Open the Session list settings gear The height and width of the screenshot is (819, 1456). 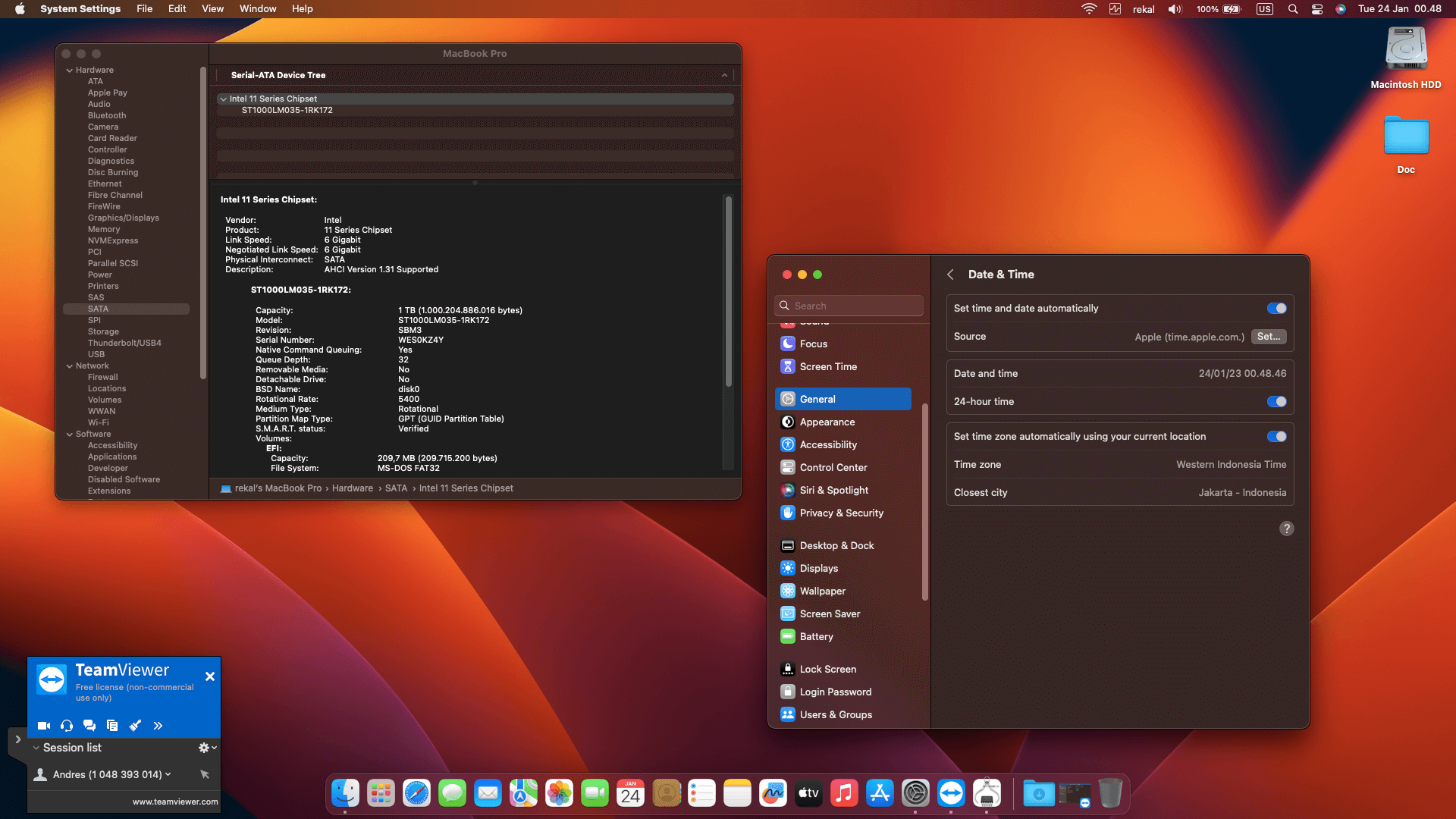pos(202,748)
